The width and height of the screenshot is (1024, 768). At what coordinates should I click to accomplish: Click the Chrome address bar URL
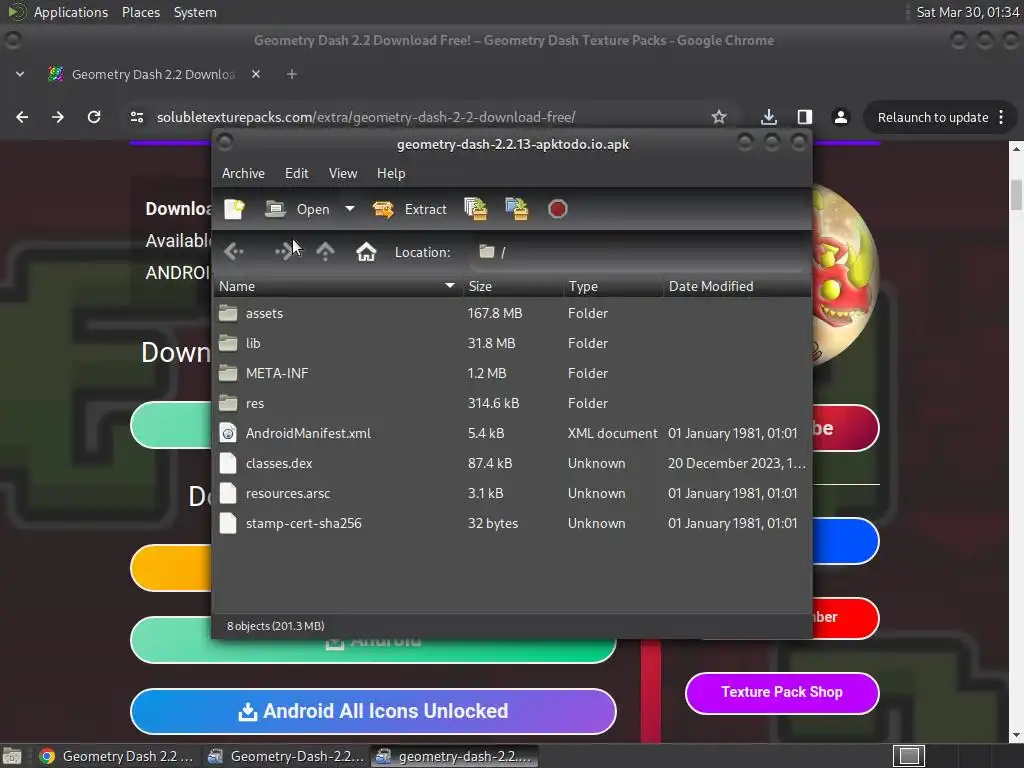(x=366, y=118)
